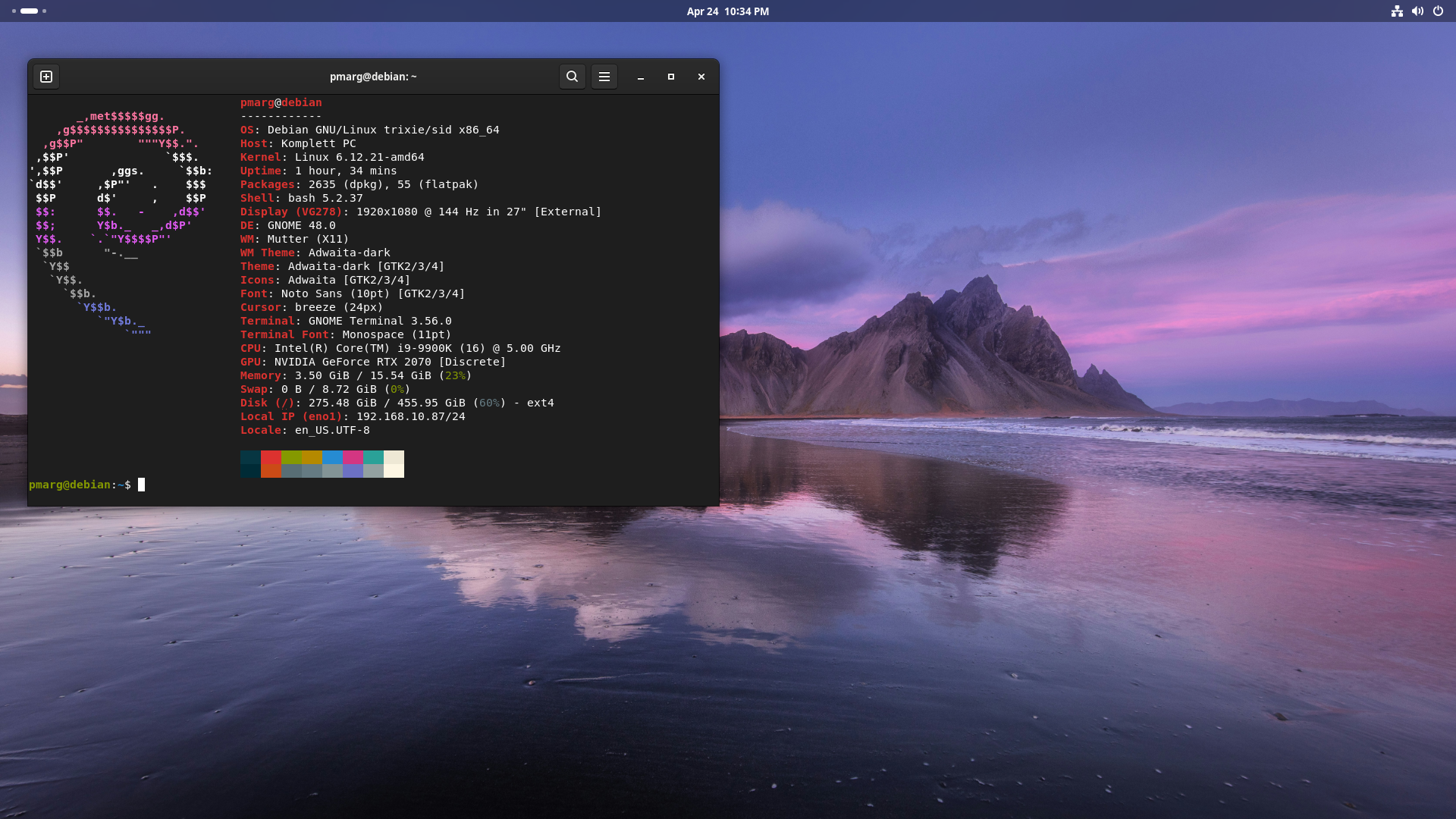The width and height of the screenshot is (1456, 819).
Task: Open the terminal hamburger menu
Action: [604, 77]
